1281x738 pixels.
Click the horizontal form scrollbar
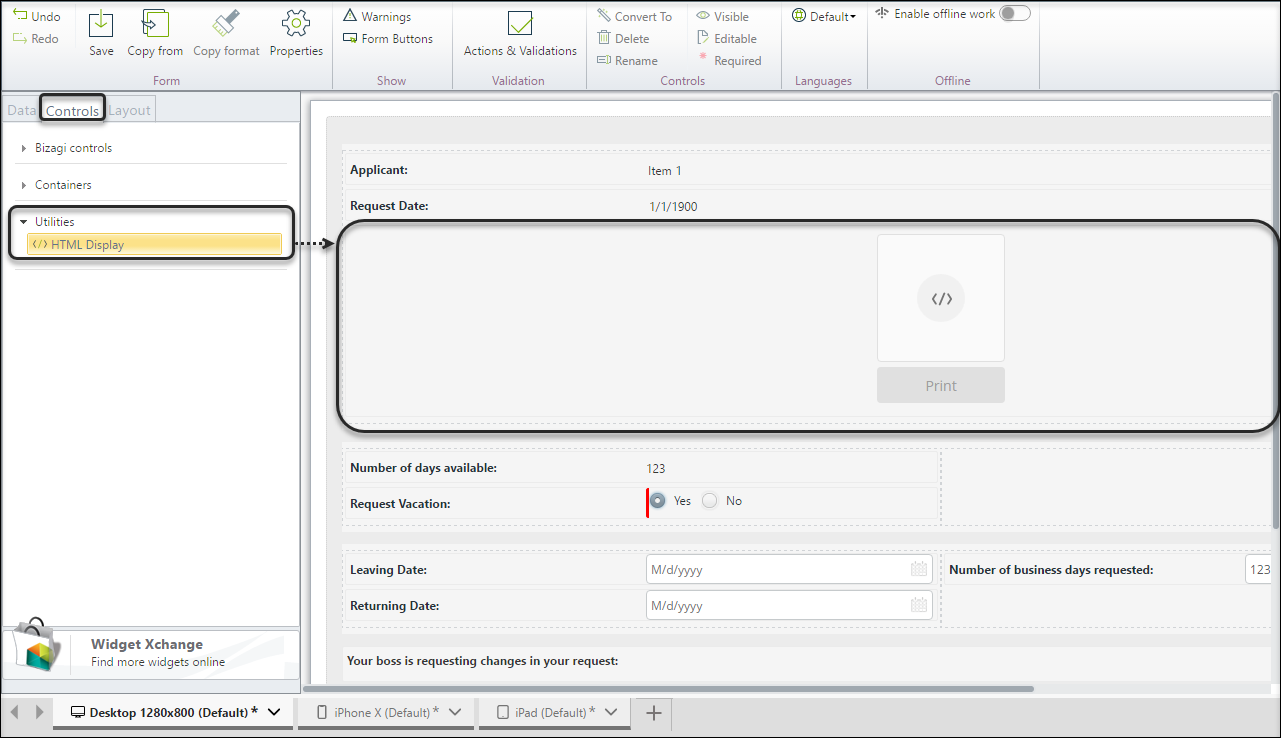668,688
